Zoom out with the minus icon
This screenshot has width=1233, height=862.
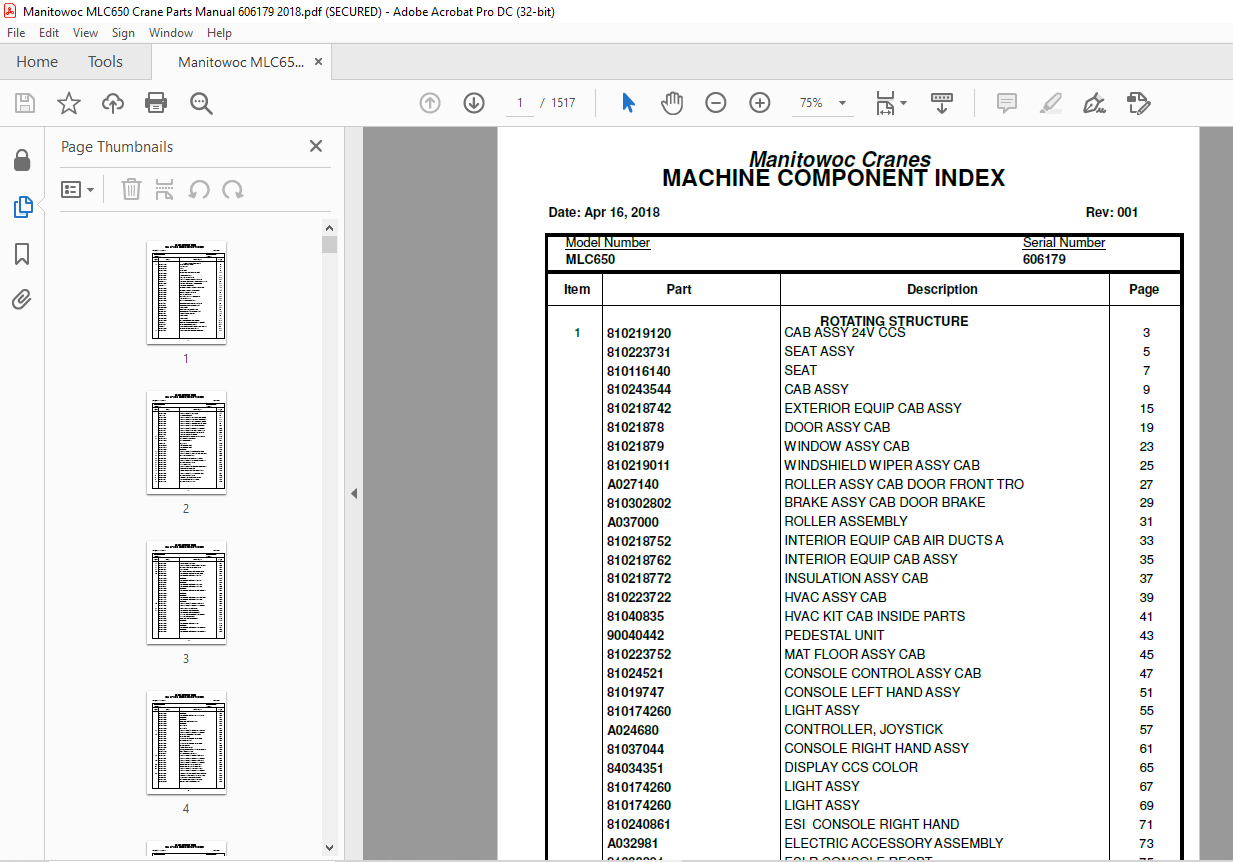(x=716, y=103)
